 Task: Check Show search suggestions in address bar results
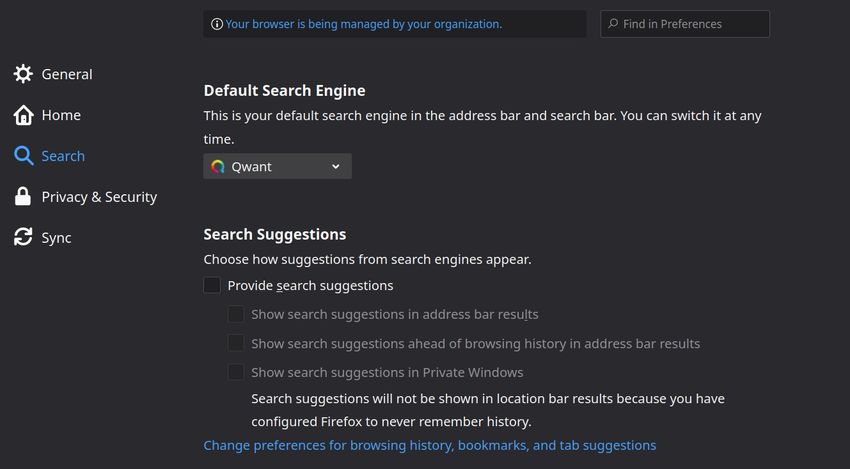[236, 314]
